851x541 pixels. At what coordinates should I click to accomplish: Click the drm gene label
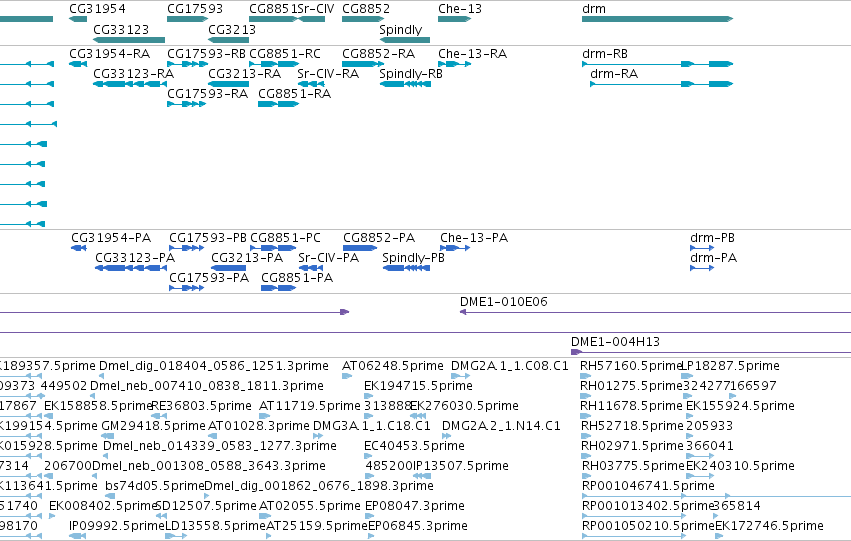point(594,9)
